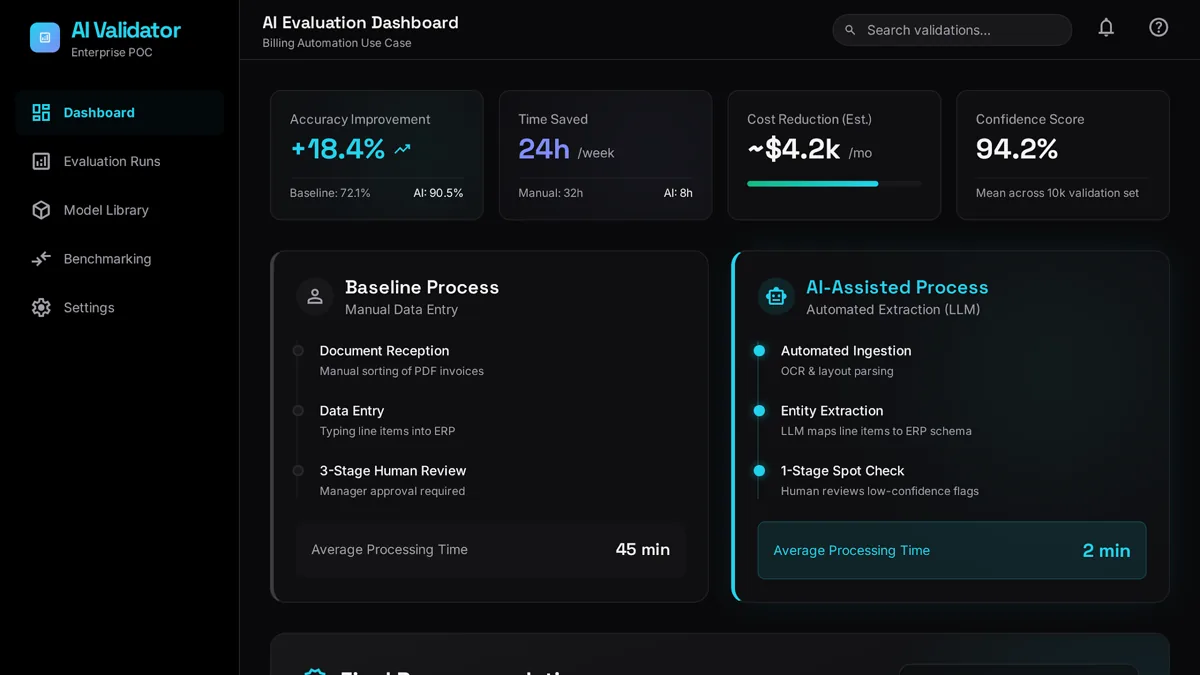Open the help question mark icon
This screenshot has width=1200, height=675.
pyautogui.click(x=1158, y=28)
